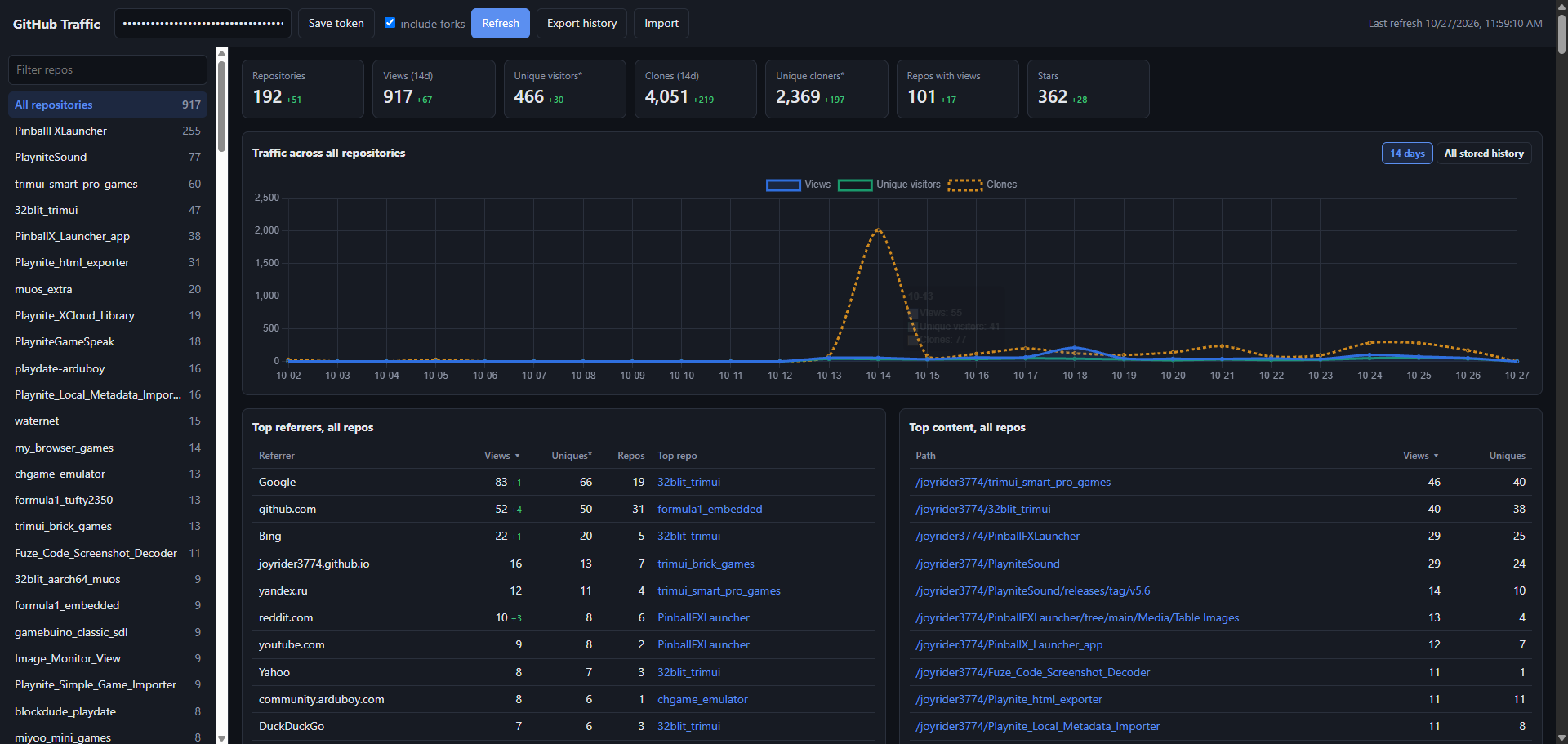Open Export history
Image resolution: width=1568 pixels, height=744 pixels.
581,24
